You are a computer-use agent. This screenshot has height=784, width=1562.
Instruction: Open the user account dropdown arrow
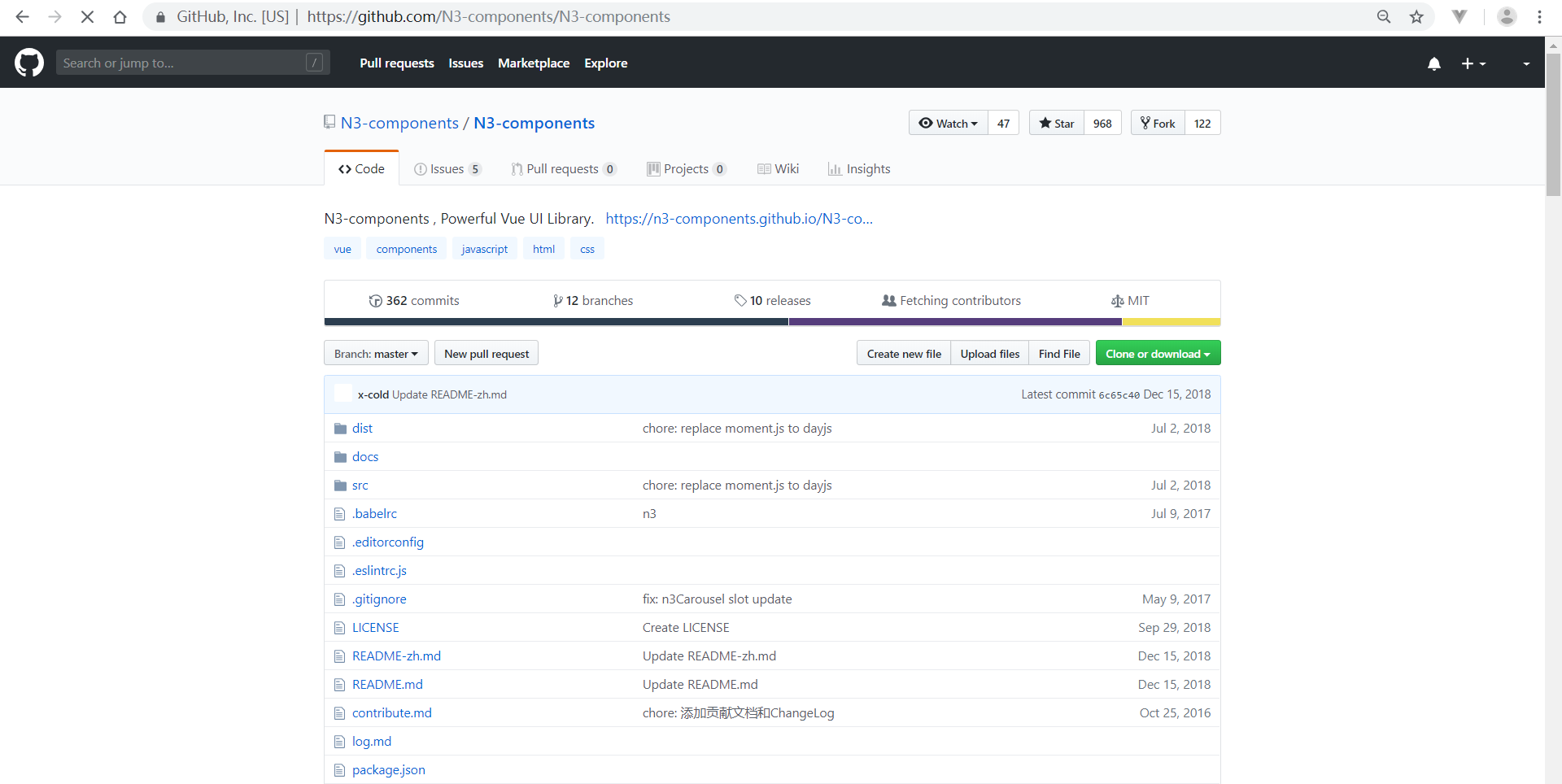[x=1526, y=63]
